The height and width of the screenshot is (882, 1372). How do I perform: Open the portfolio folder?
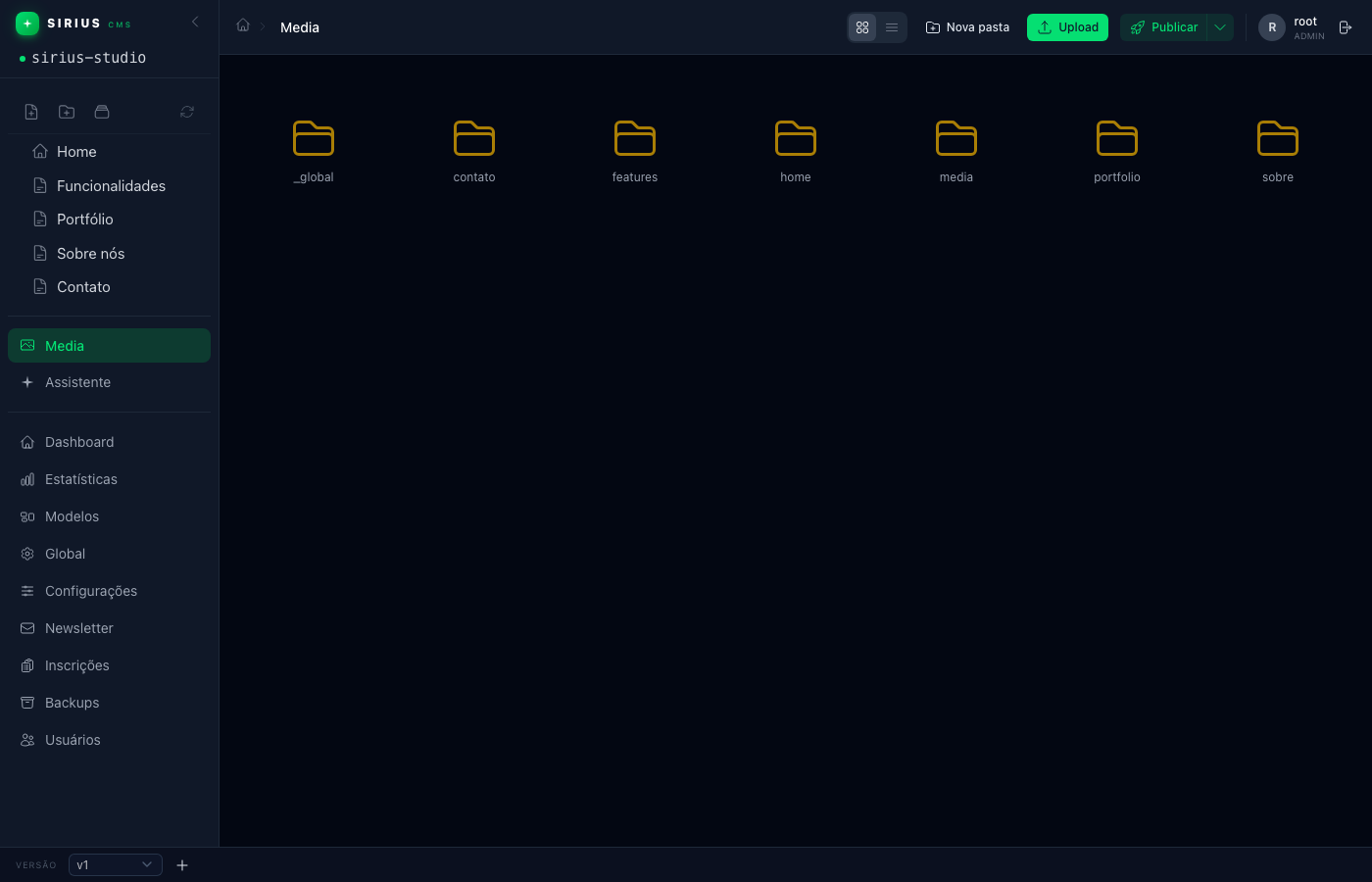point(1117,151)
